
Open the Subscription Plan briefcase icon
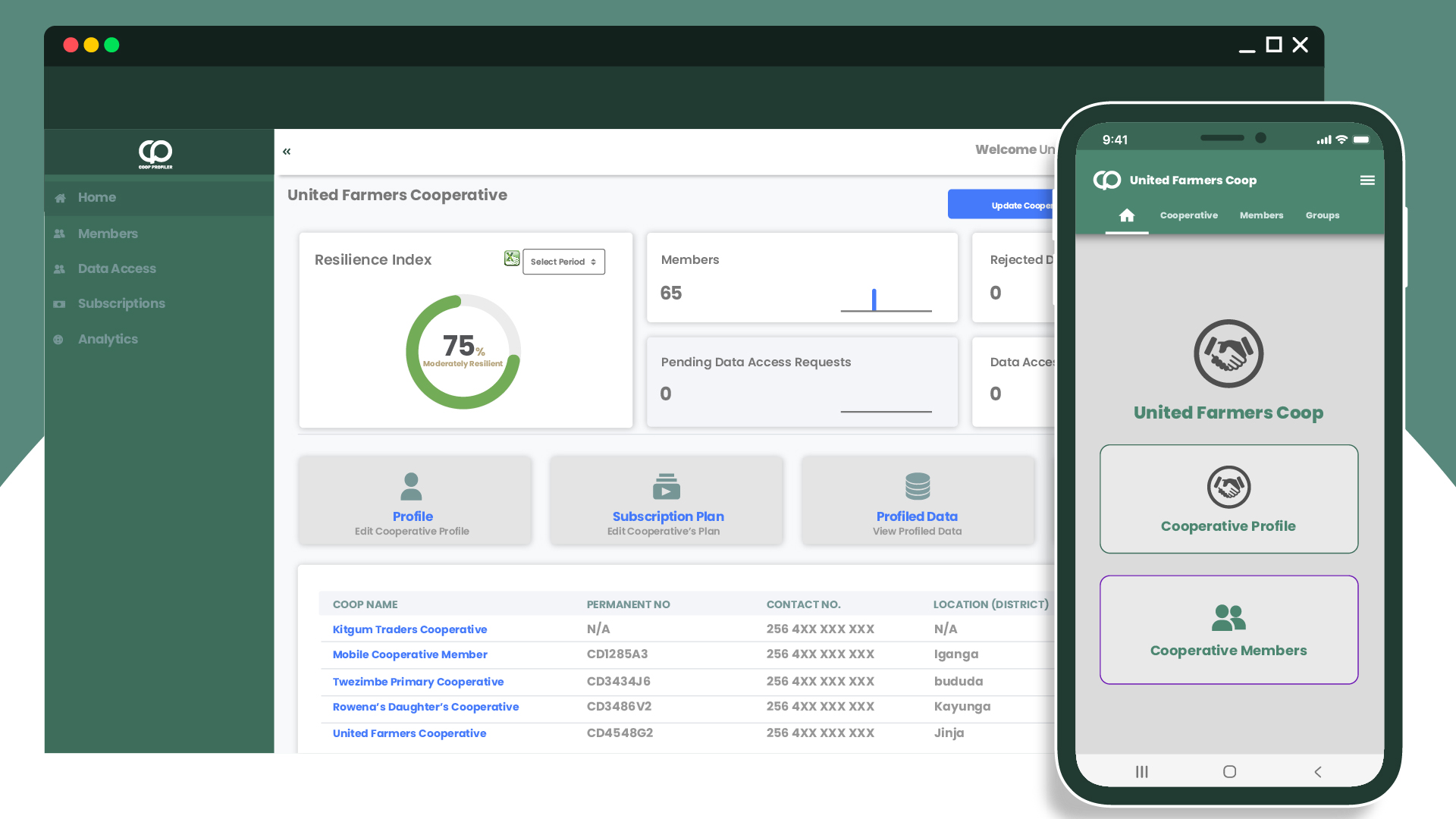(x=667, y=486)
